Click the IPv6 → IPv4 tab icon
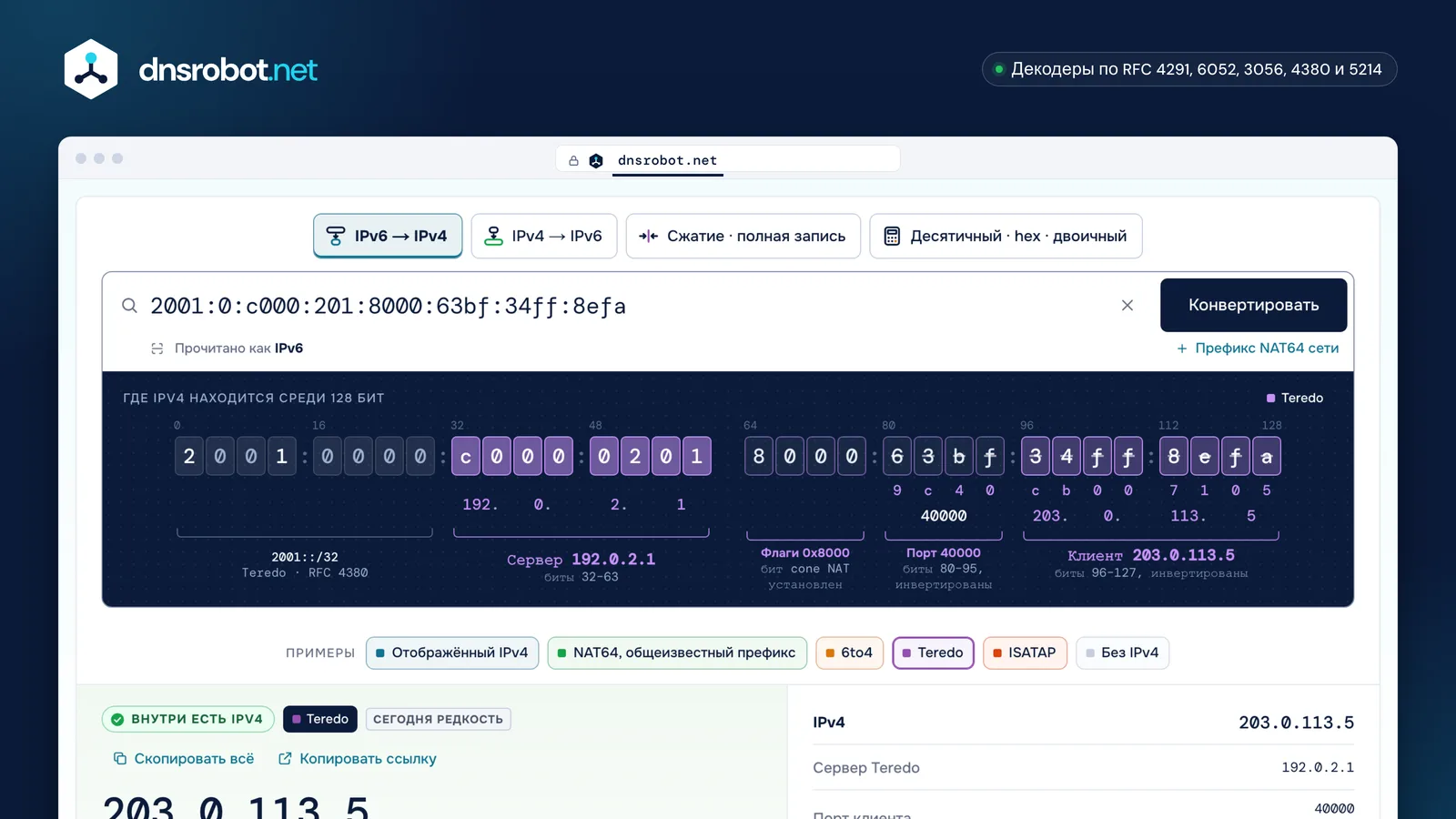 coord(336,236)
